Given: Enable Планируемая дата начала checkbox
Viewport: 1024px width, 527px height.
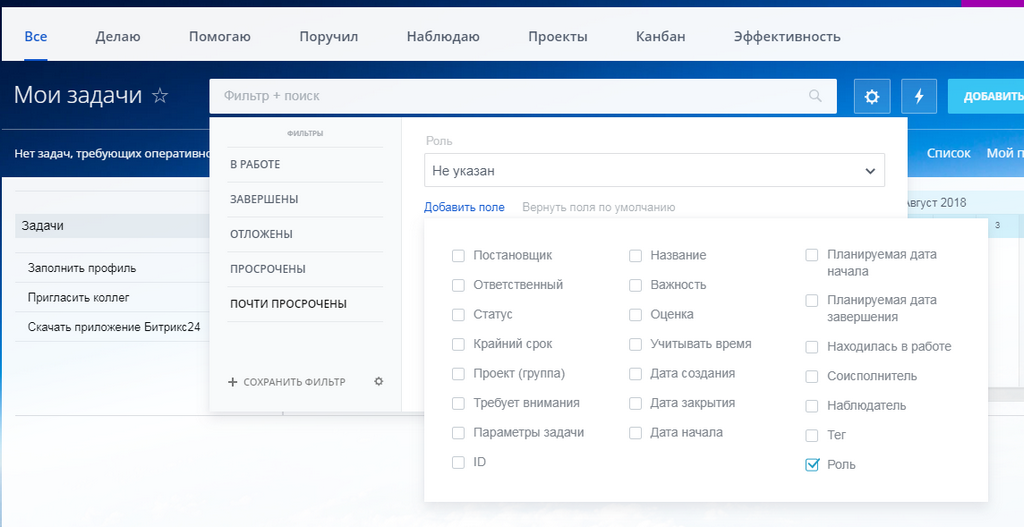Looking at the screenshot, I should pos(811,255).
